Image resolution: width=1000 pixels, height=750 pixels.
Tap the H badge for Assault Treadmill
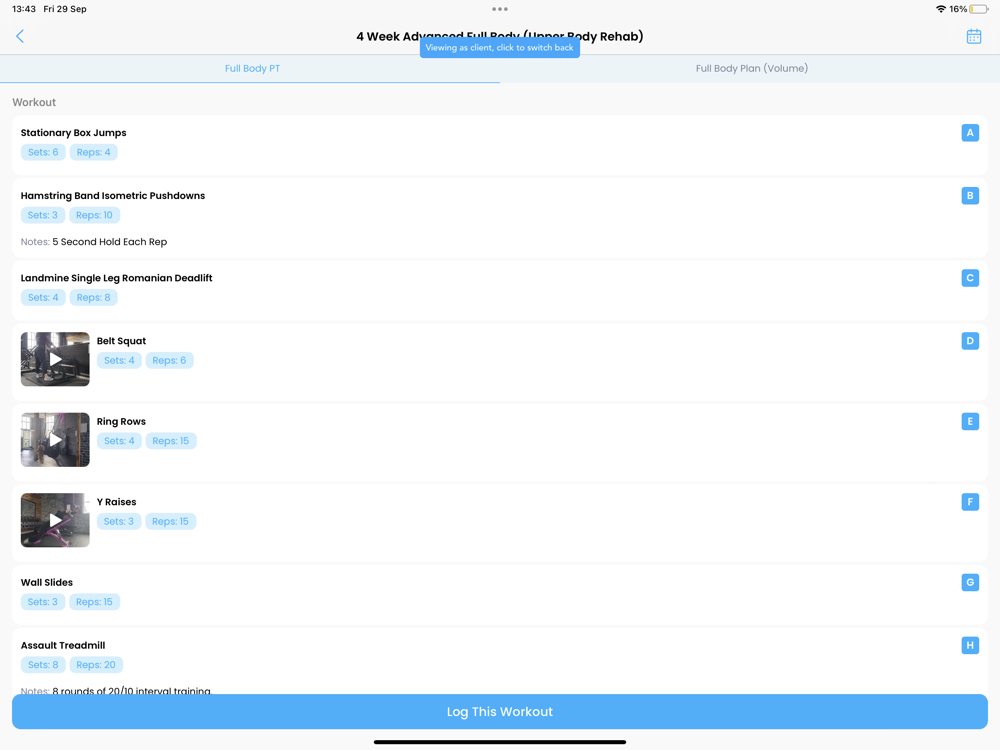click(x=969, y=645)
